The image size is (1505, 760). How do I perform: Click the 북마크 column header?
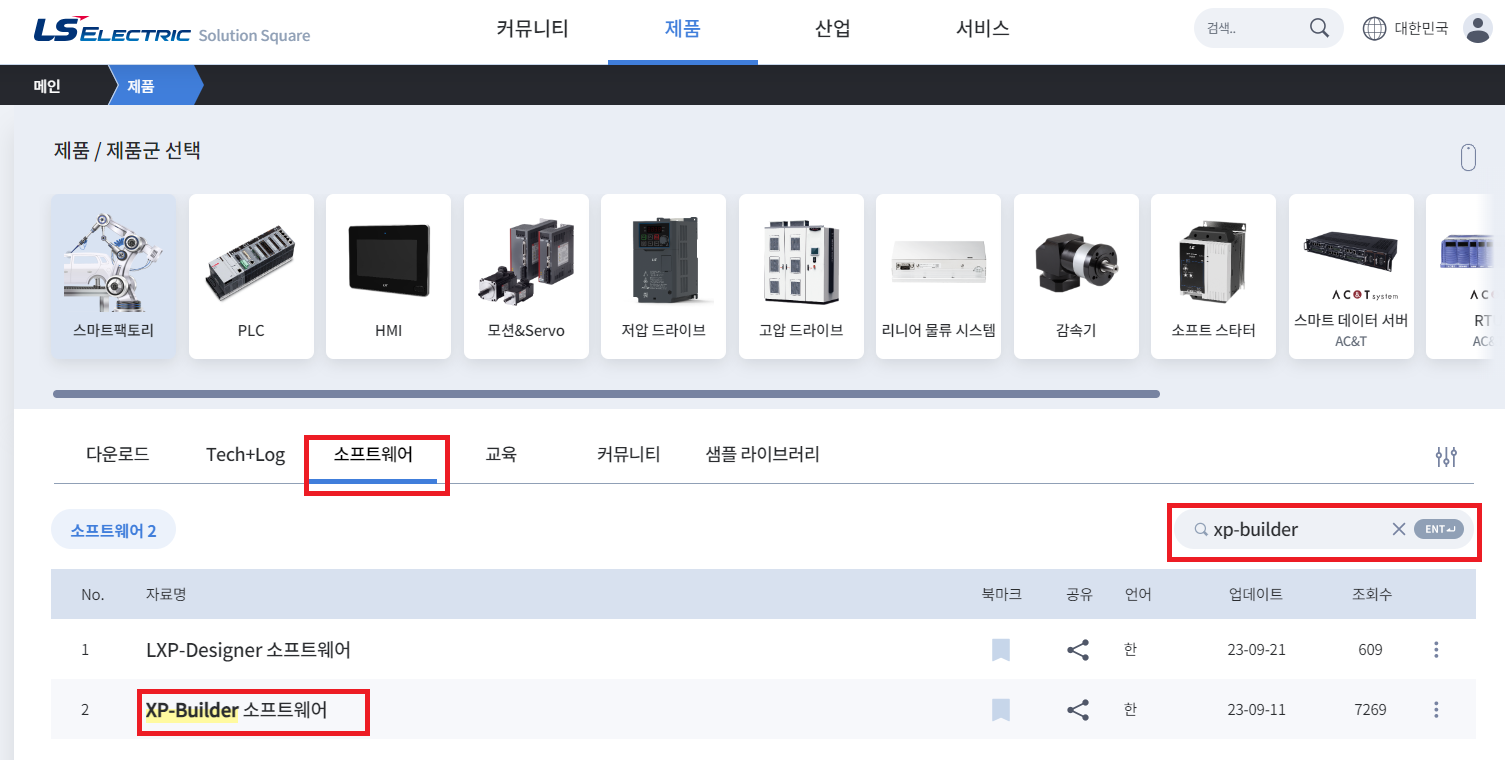pyautogui.click(x=1002, y=594)
